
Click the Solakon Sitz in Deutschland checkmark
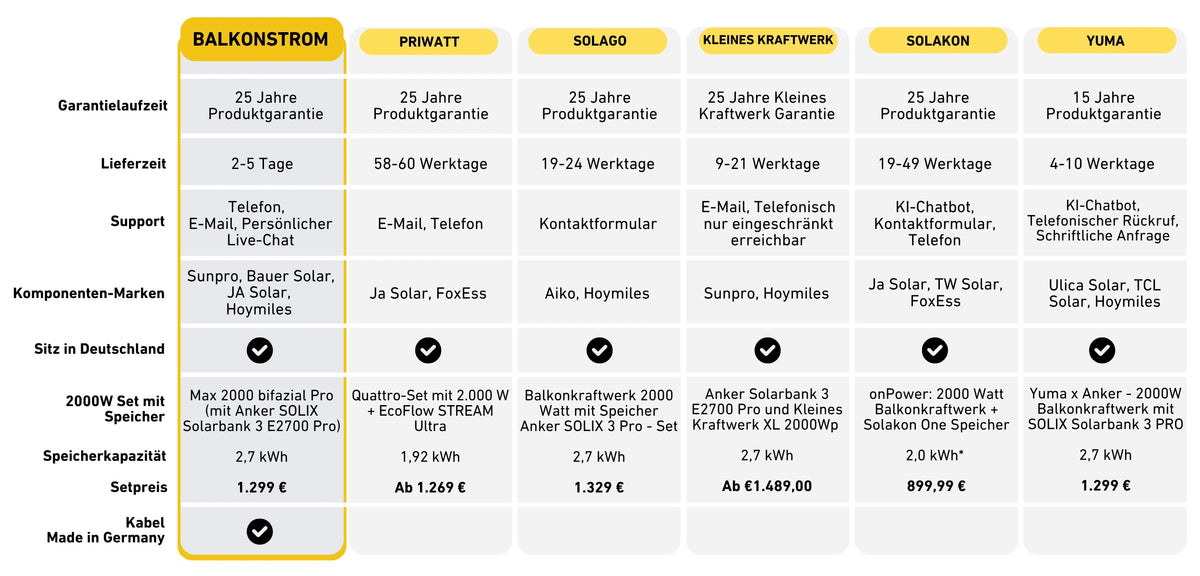(x=935, y=350)
